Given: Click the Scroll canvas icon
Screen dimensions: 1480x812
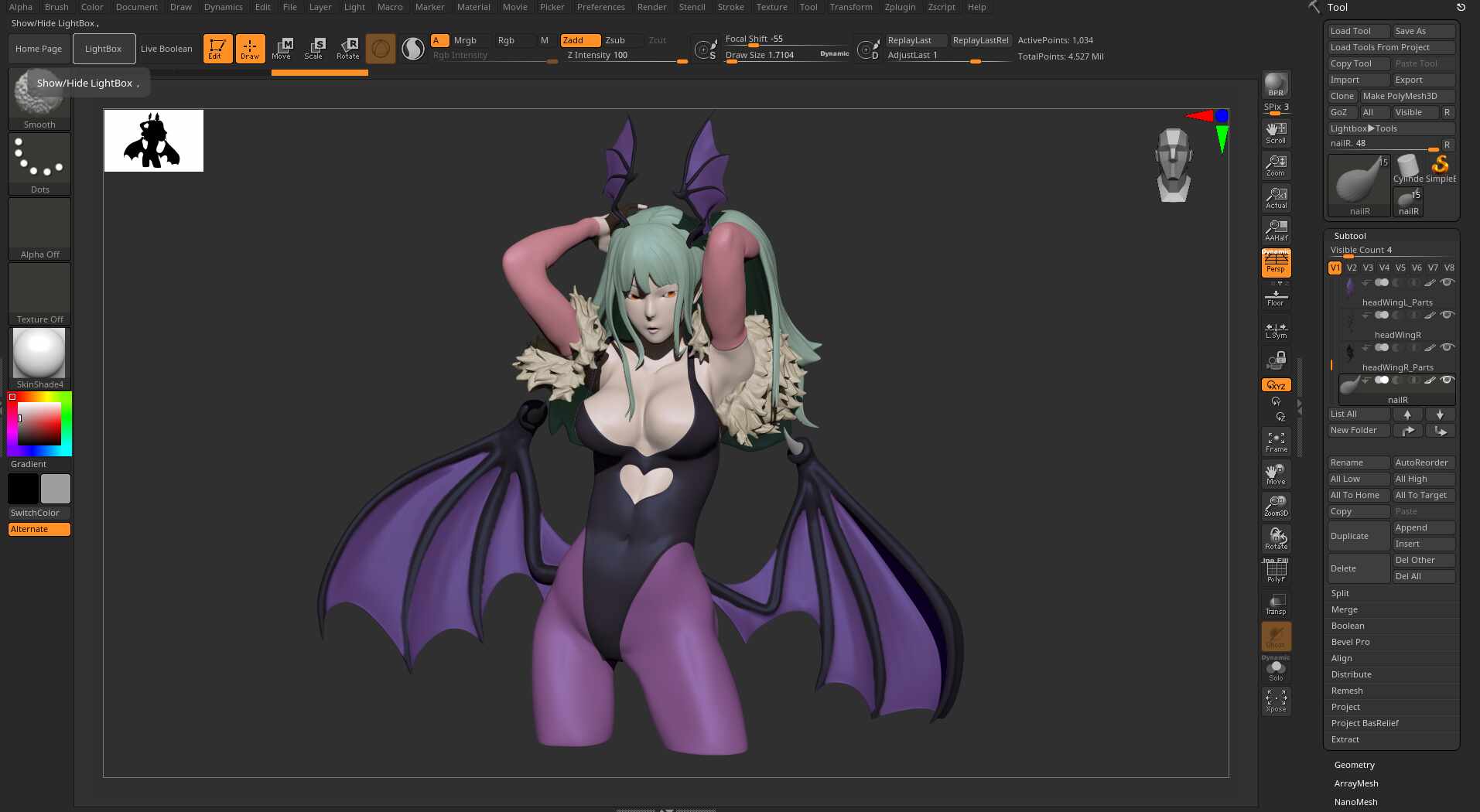Looking at the screenshot, I should pos(1276,132).
